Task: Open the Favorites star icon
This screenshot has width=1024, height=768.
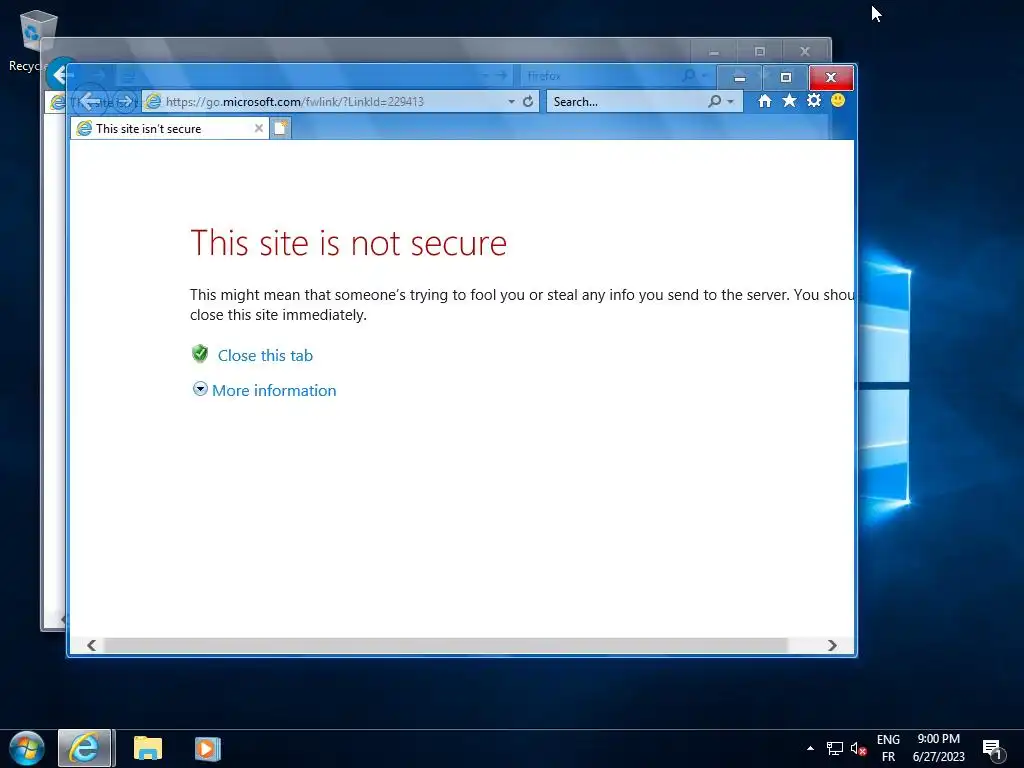Action: pyautogui.click(x=790, y=101)
